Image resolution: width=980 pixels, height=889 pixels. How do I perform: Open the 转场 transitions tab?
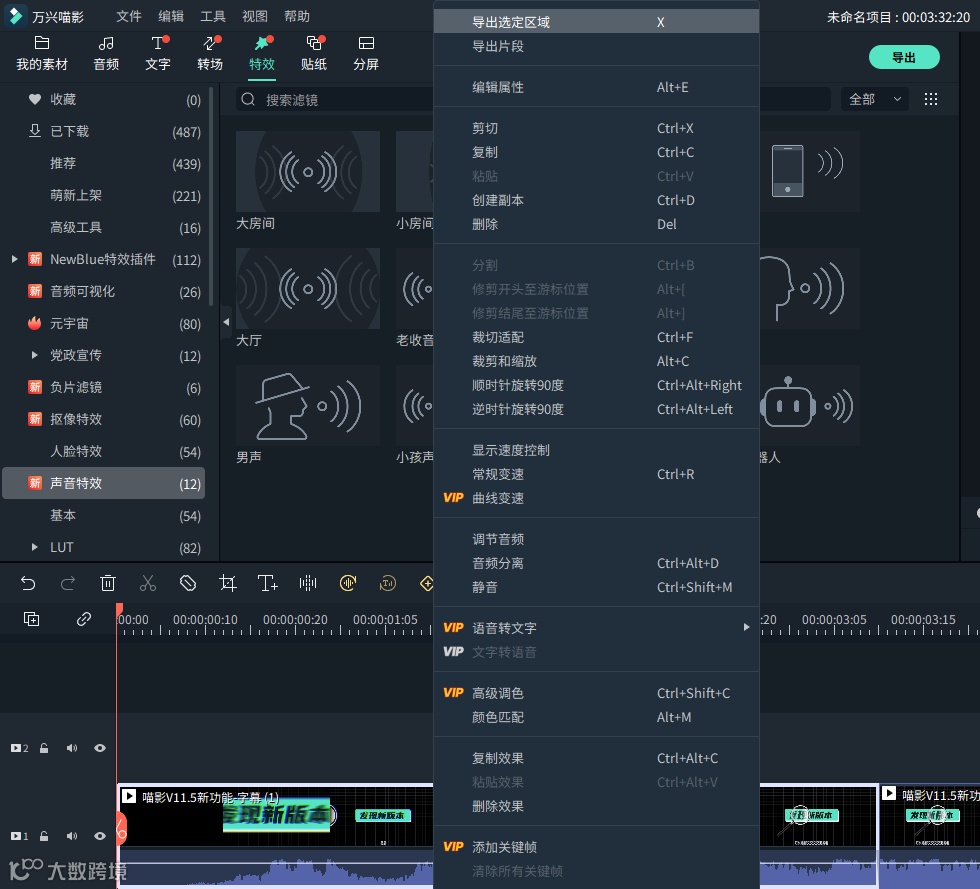[210, 53]
